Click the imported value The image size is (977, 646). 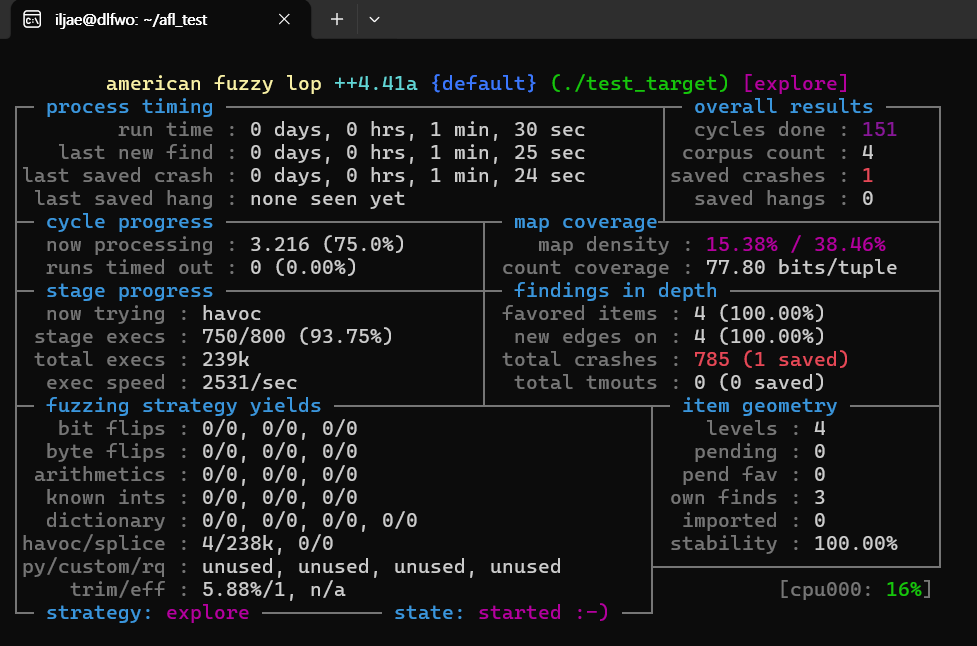(819, 521)
